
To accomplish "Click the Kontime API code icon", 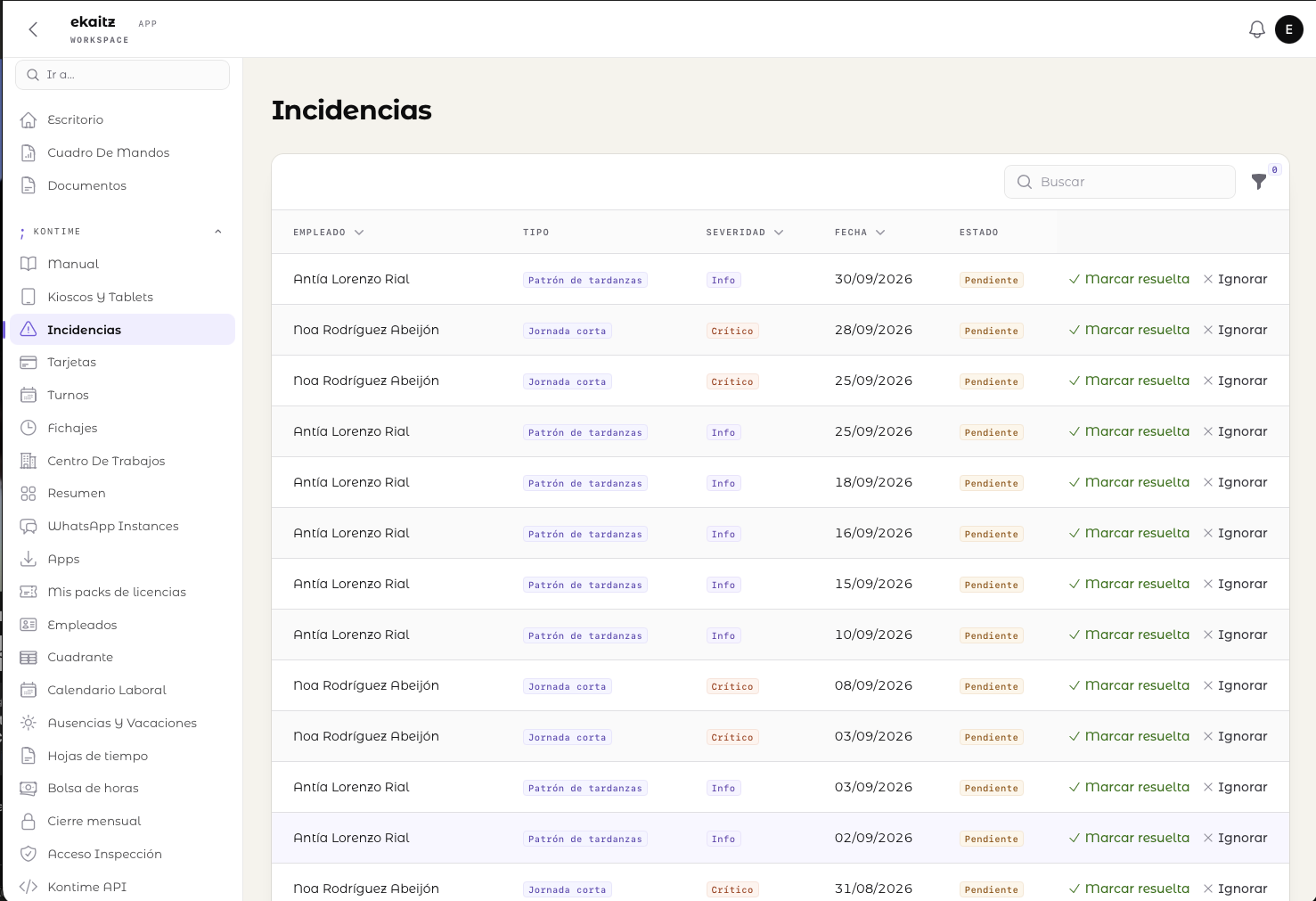I will (x=29, y=887).
